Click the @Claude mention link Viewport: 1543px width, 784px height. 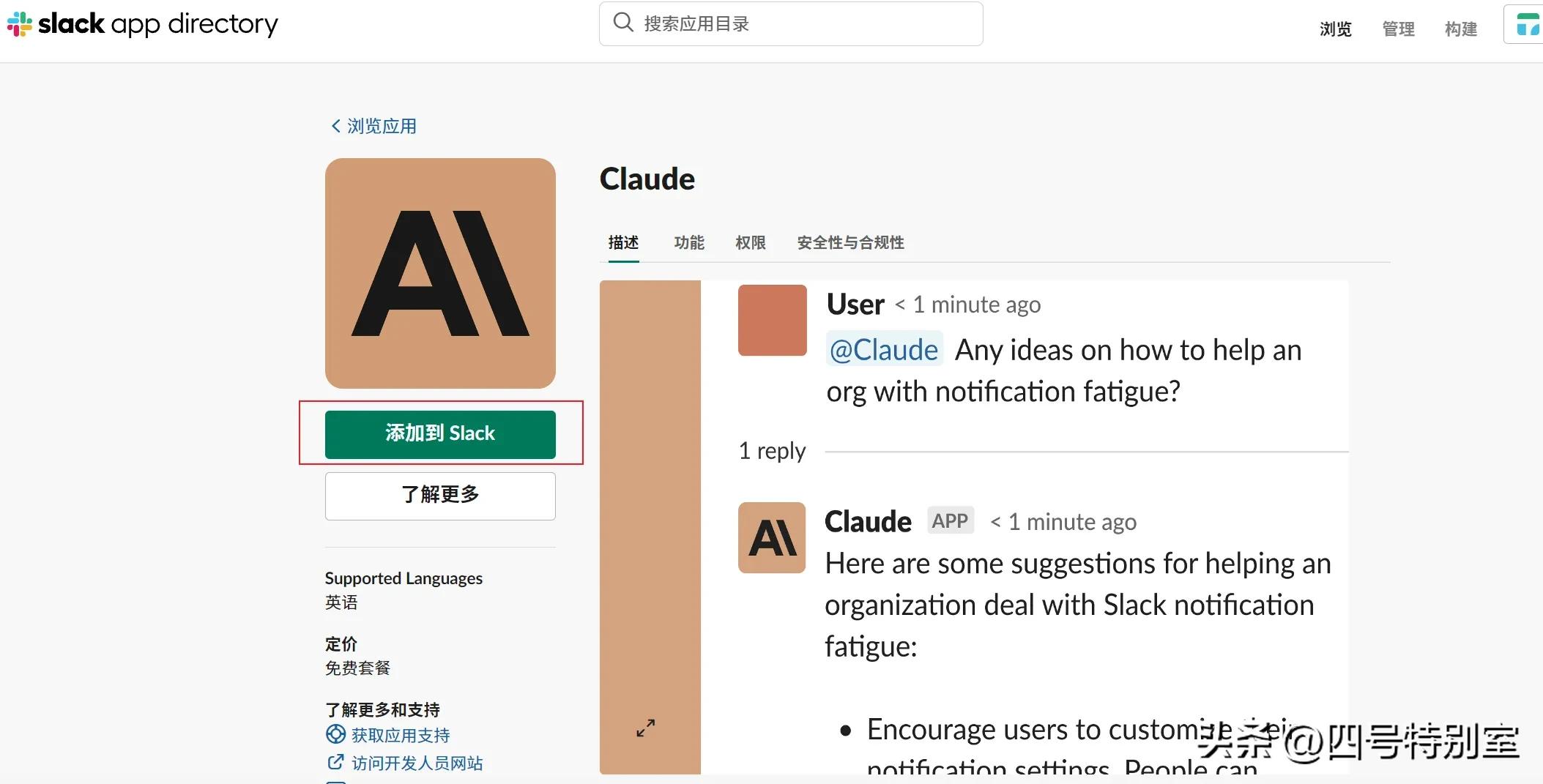[884, 350]
